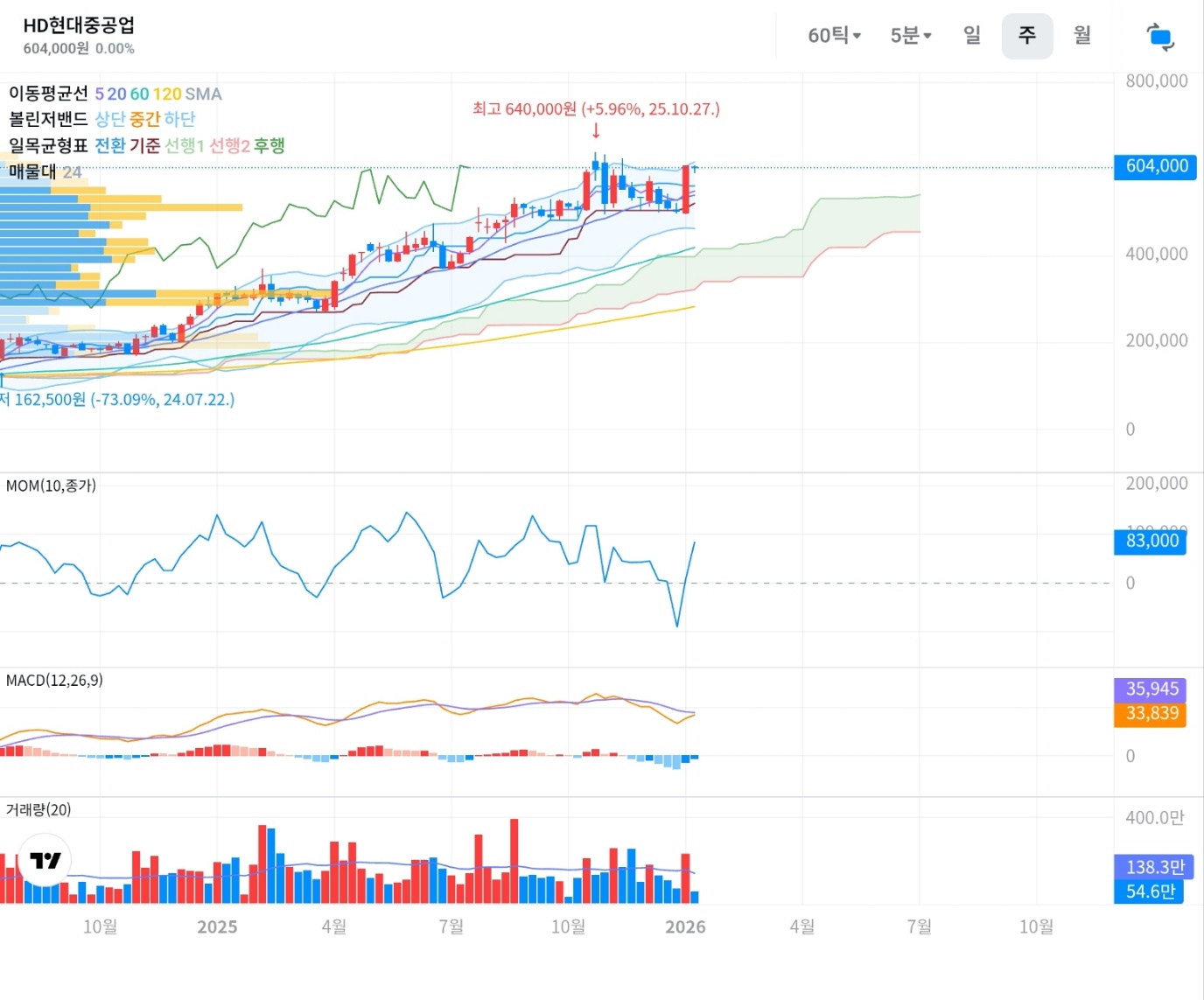Open the MACD(12,26,9) indicator title
1204x1000 pixels.
coord(54,680)
